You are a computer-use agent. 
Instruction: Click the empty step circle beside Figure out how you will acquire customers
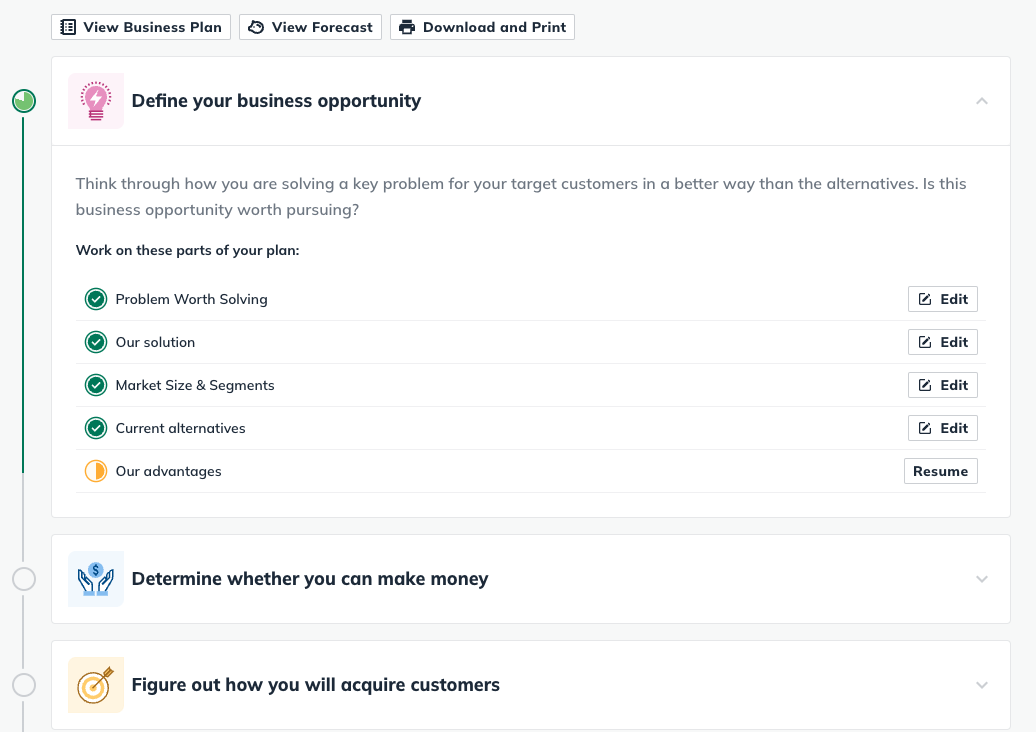click(24, 685)
